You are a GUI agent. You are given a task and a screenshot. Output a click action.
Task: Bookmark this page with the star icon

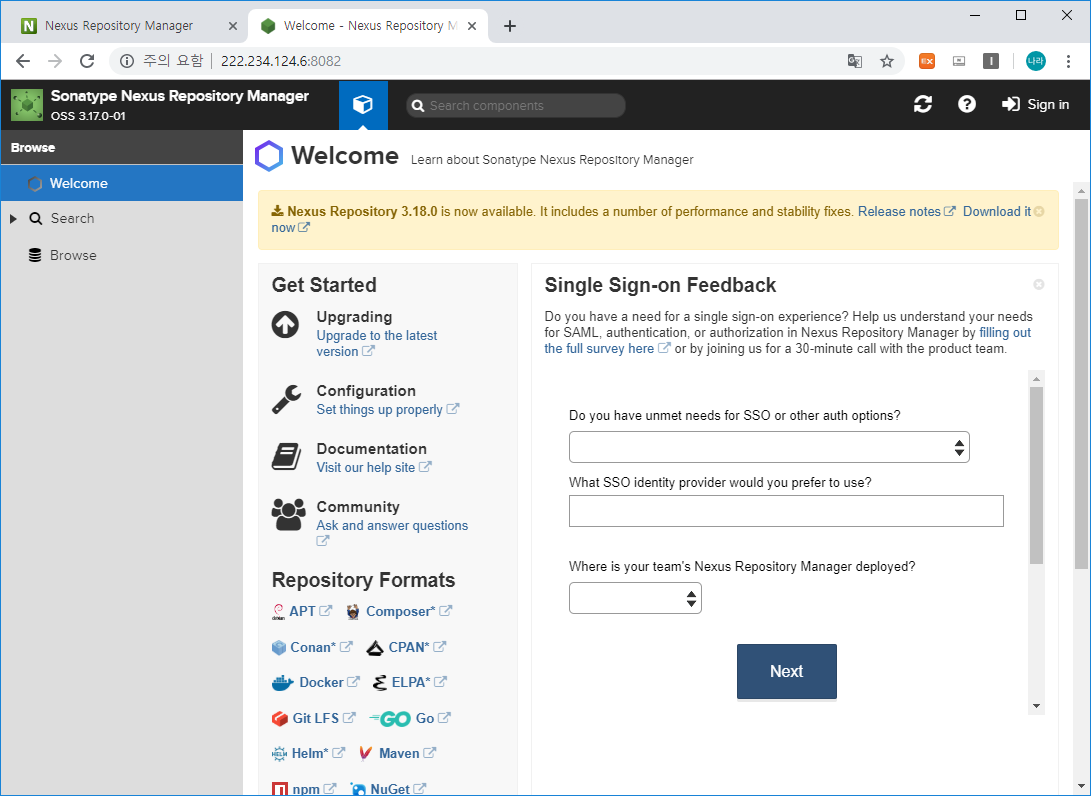tap(886, 61)
